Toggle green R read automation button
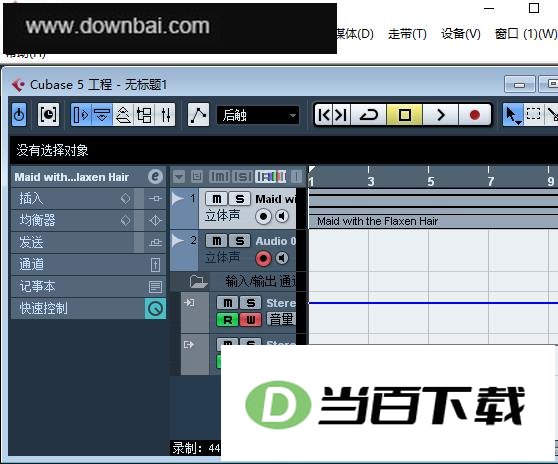This screenshot has width=558, height=464. [x=227, y=320]
